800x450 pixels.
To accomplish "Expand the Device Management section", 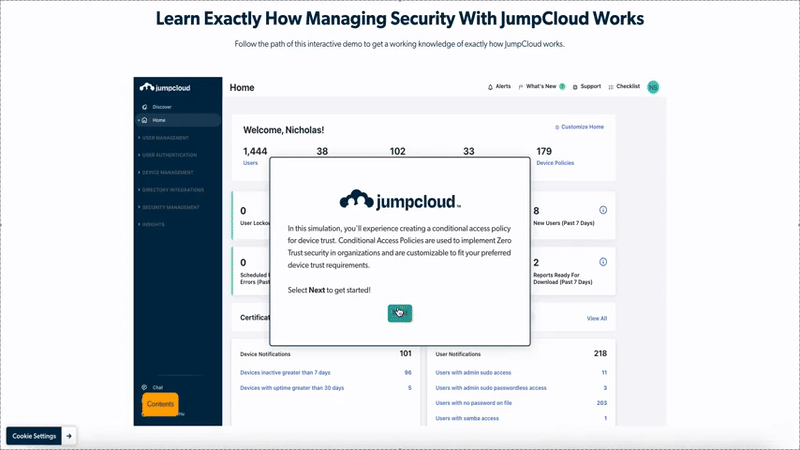I will (x=167, y=172).
